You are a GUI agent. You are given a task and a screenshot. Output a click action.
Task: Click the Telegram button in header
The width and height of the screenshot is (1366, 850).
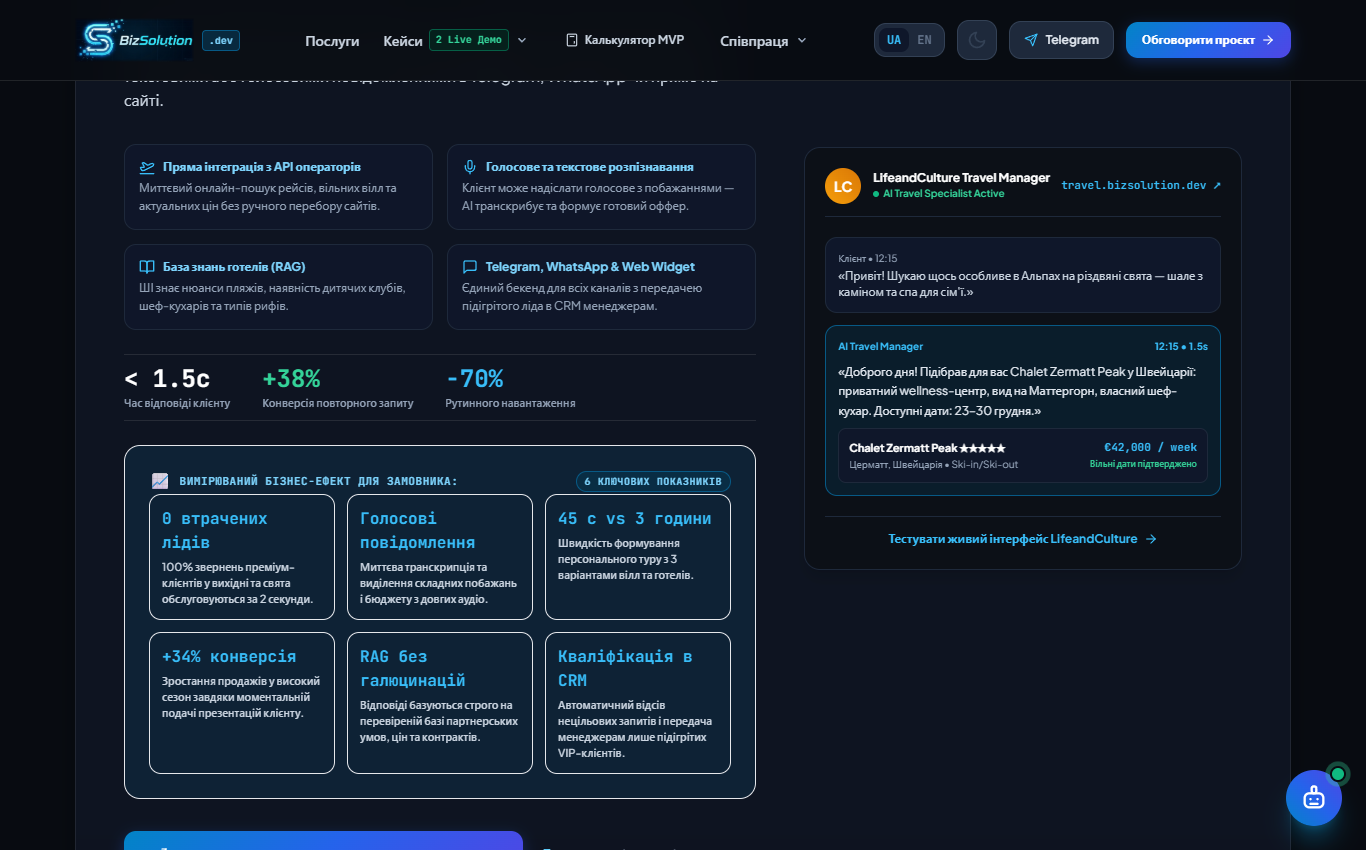(x=1061, y=40)
